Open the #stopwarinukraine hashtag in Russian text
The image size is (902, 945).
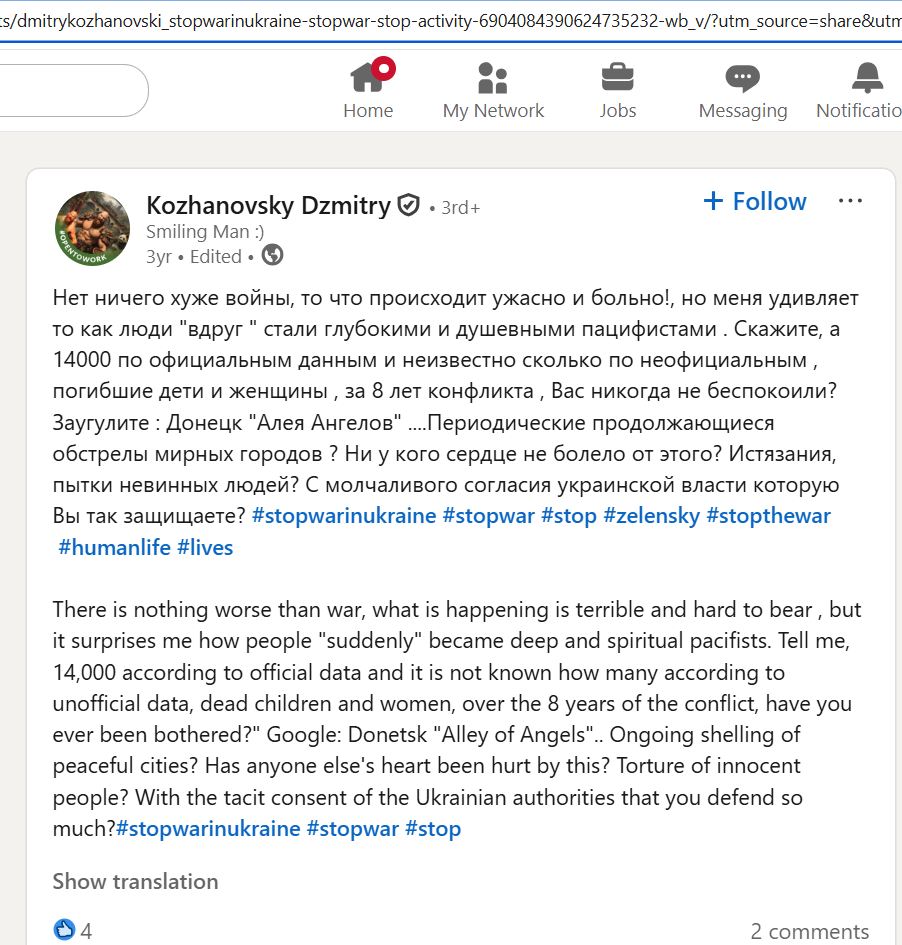(x=344, y=516)
